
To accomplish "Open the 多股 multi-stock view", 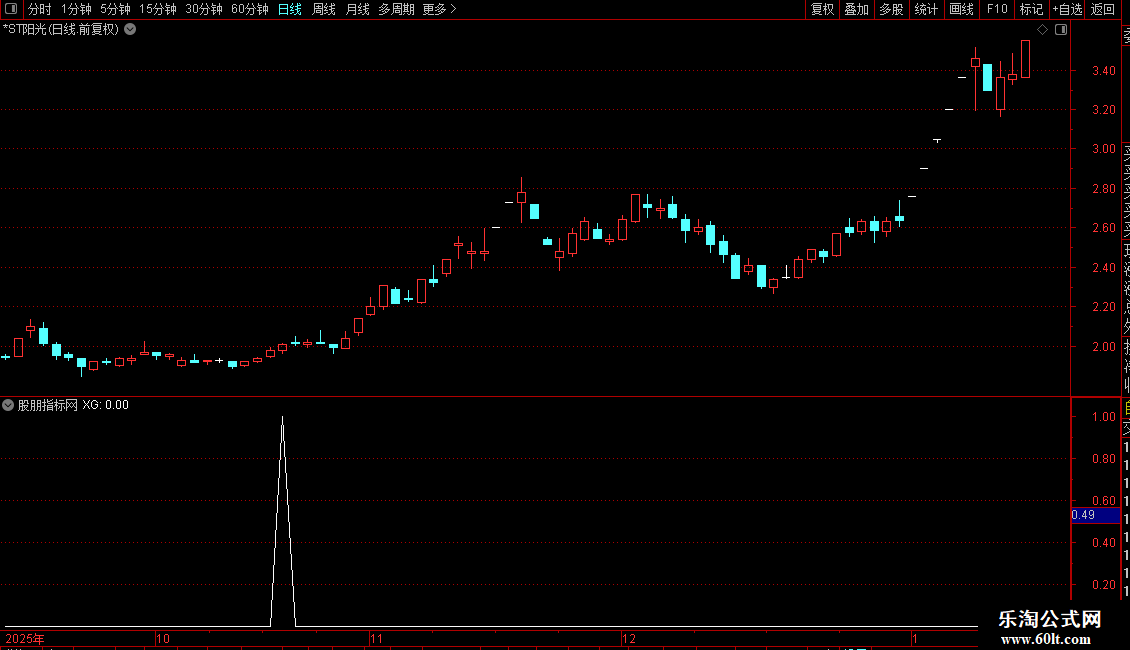I will (x=891, y=9).
